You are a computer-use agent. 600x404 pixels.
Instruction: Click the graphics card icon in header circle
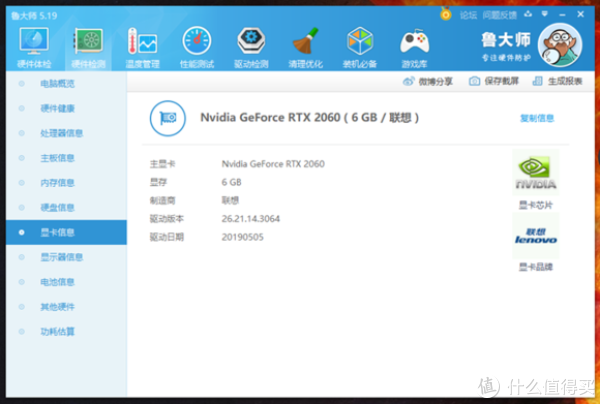(x=168, y=118)
